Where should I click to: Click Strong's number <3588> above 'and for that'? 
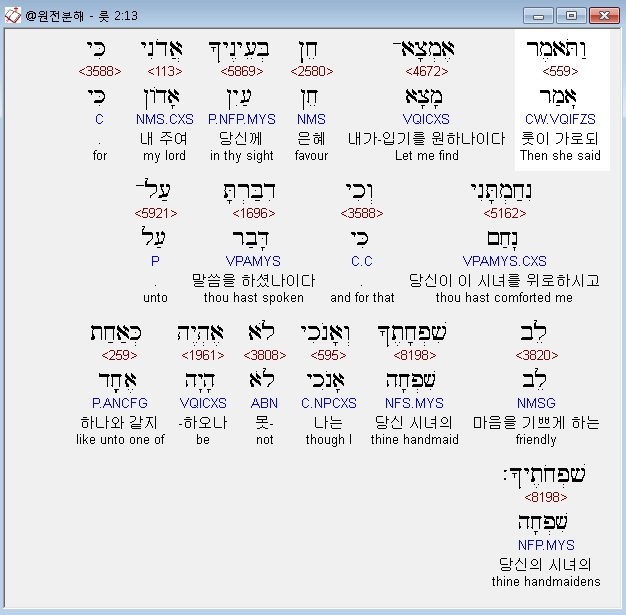tap(362, 214)
